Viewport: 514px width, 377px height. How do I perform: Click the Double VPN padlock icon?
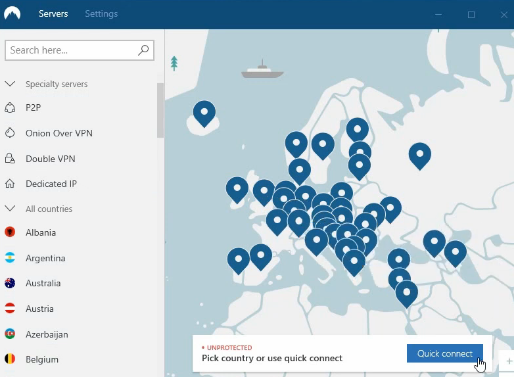[10, 158]
